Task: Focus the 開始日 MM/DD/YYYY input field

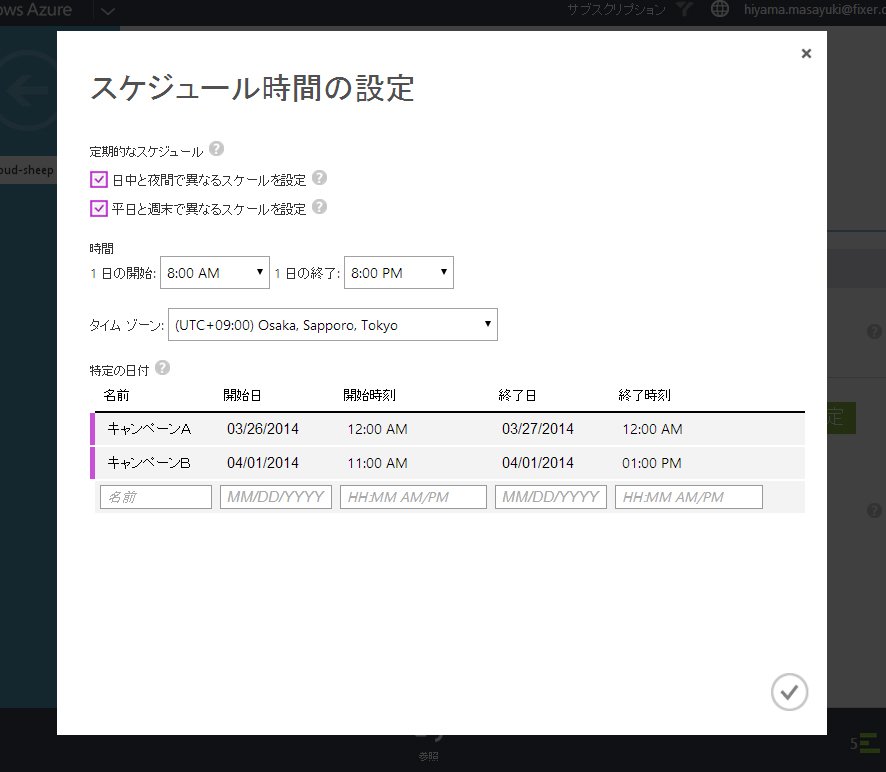Action: coord(276,497)
